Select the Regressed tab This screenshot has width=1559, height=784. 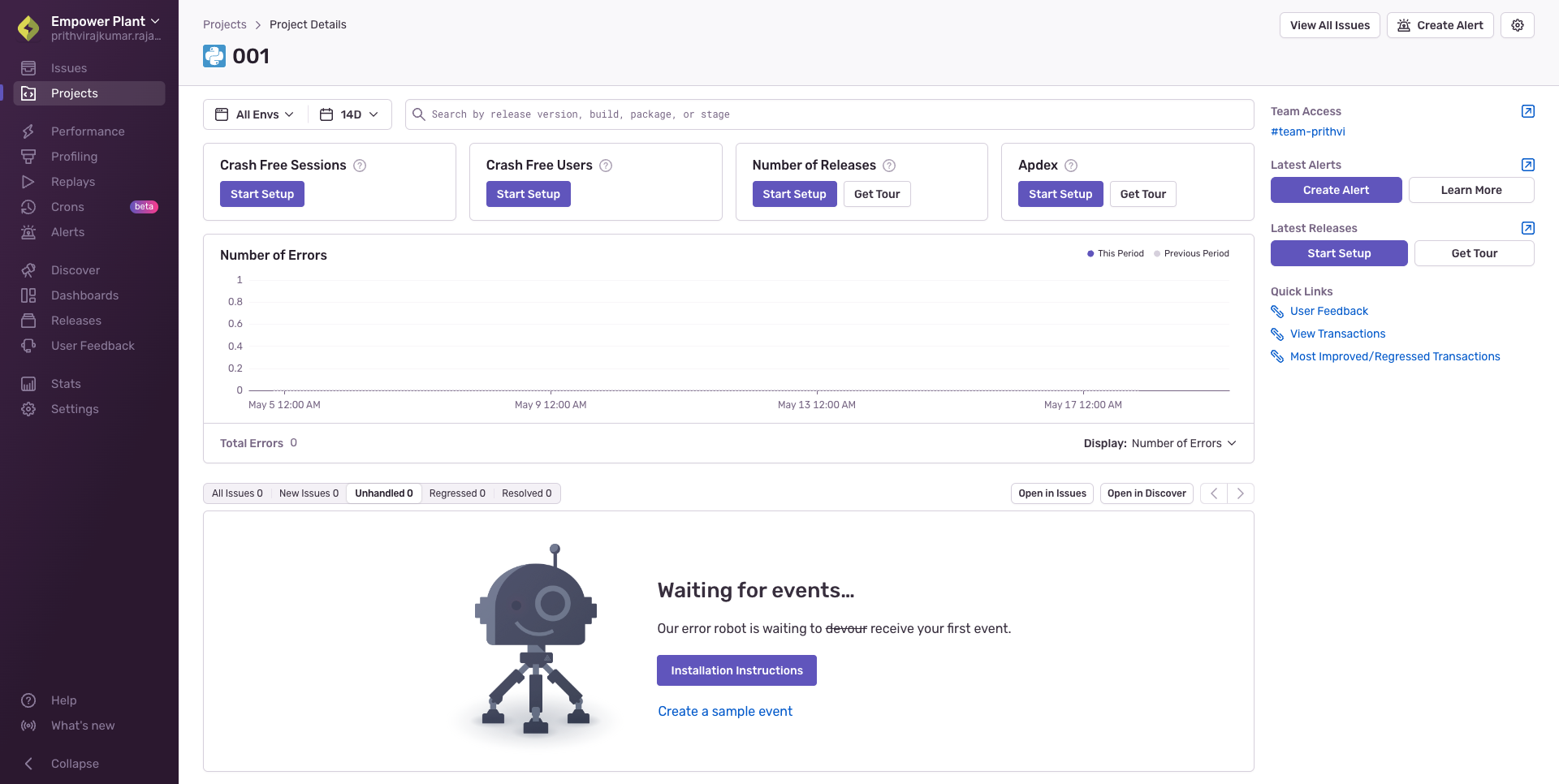[457, 493]
